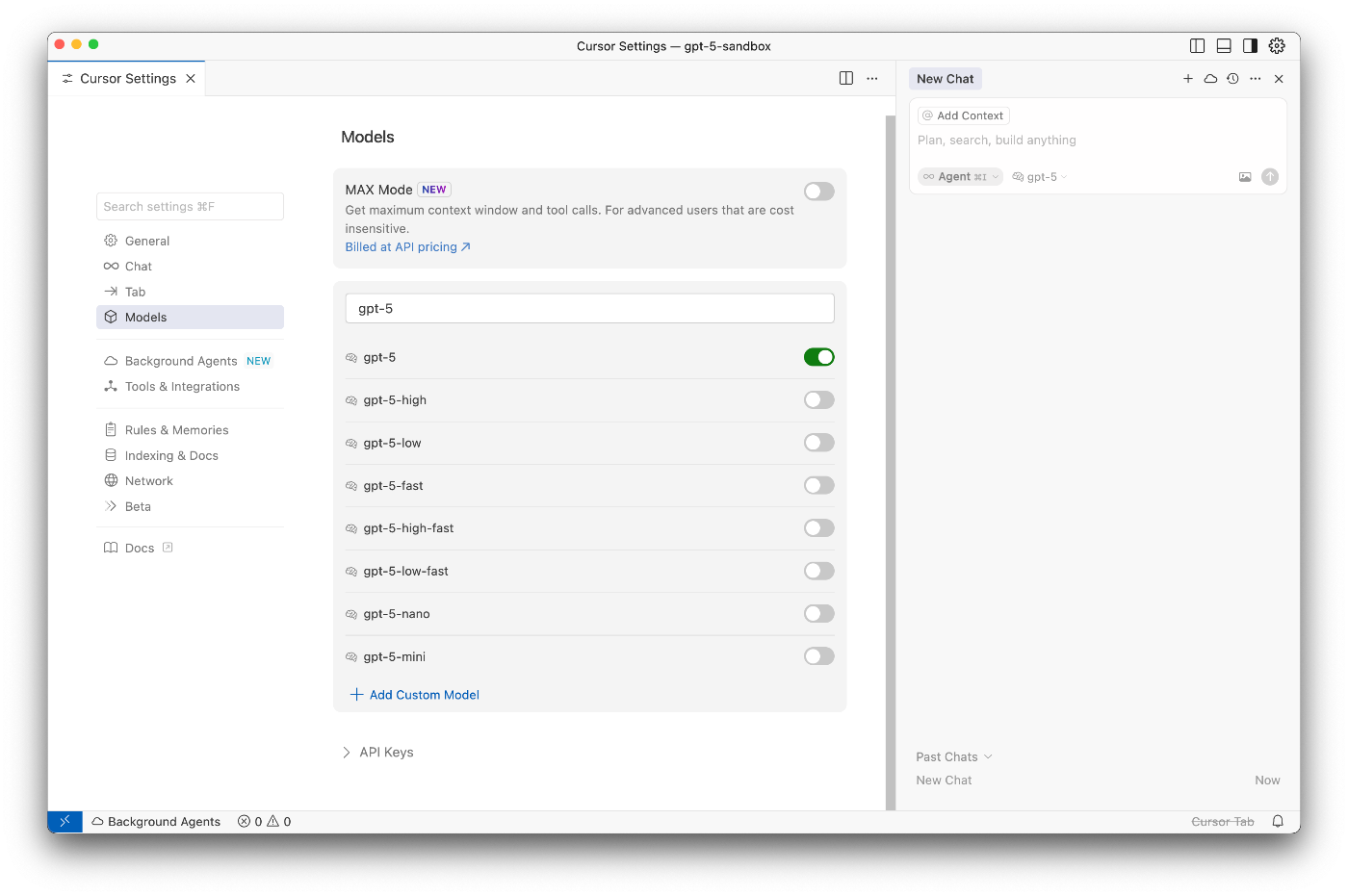Open General settings section
This screenshot has height=896, width=1348.
190,241
